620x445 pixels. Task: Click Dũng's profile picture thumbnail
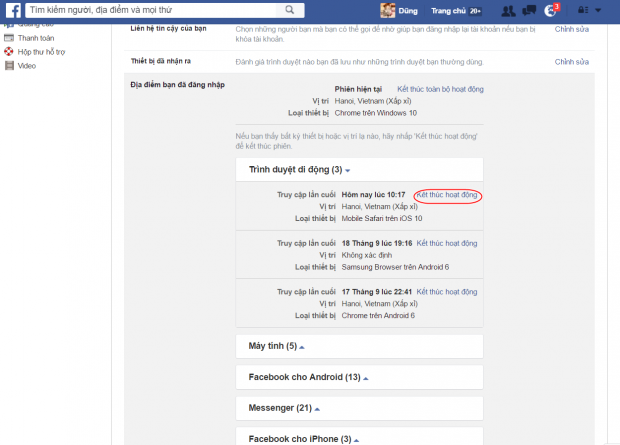pos(387,10)
